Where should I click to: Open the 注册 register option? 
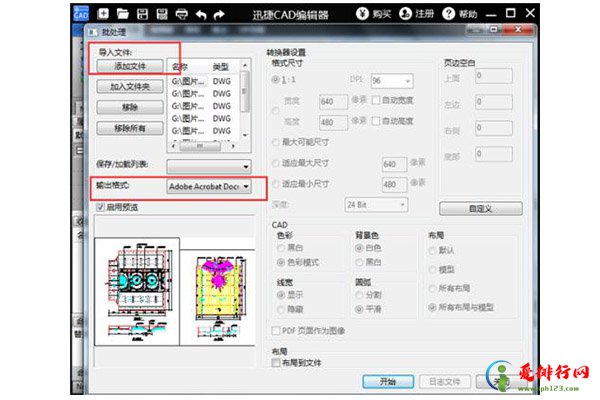click(x=416, y=14)
